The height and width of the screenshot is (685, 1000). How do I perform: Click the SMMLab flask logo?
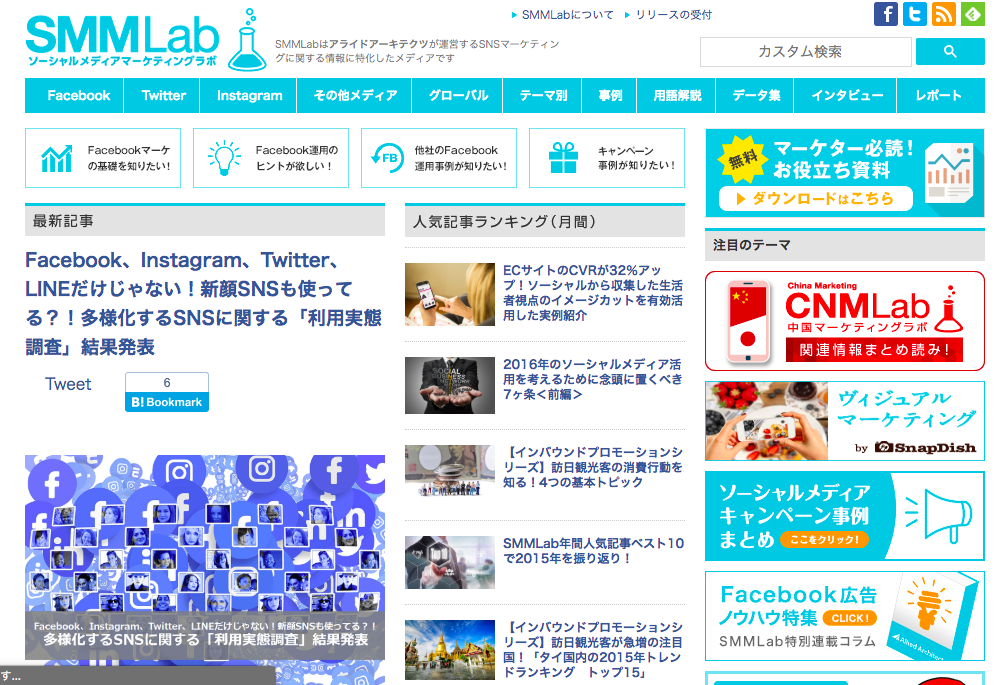(247, 41)
